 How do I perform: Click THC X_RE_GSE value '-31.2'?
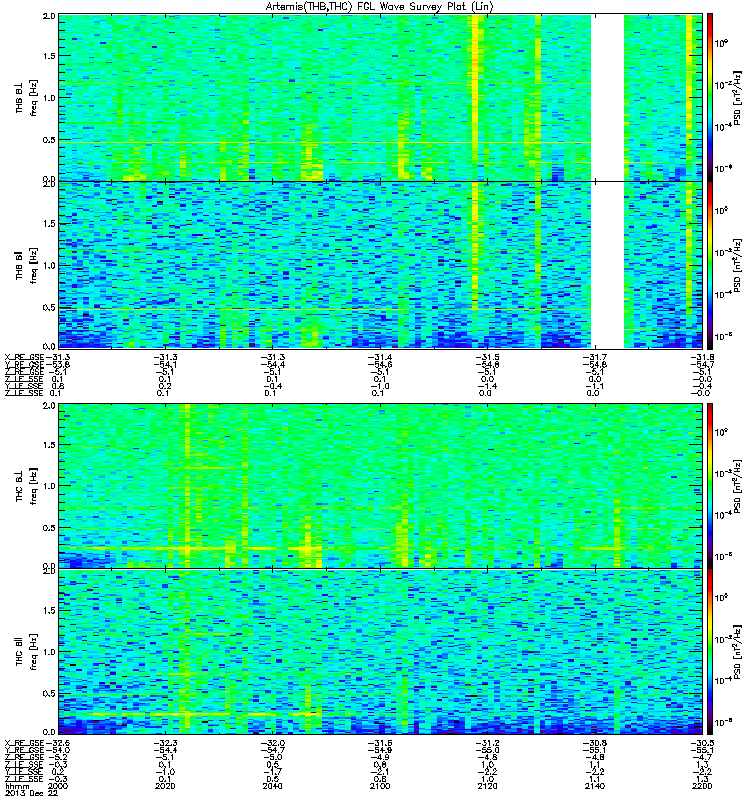click(488, 743)
